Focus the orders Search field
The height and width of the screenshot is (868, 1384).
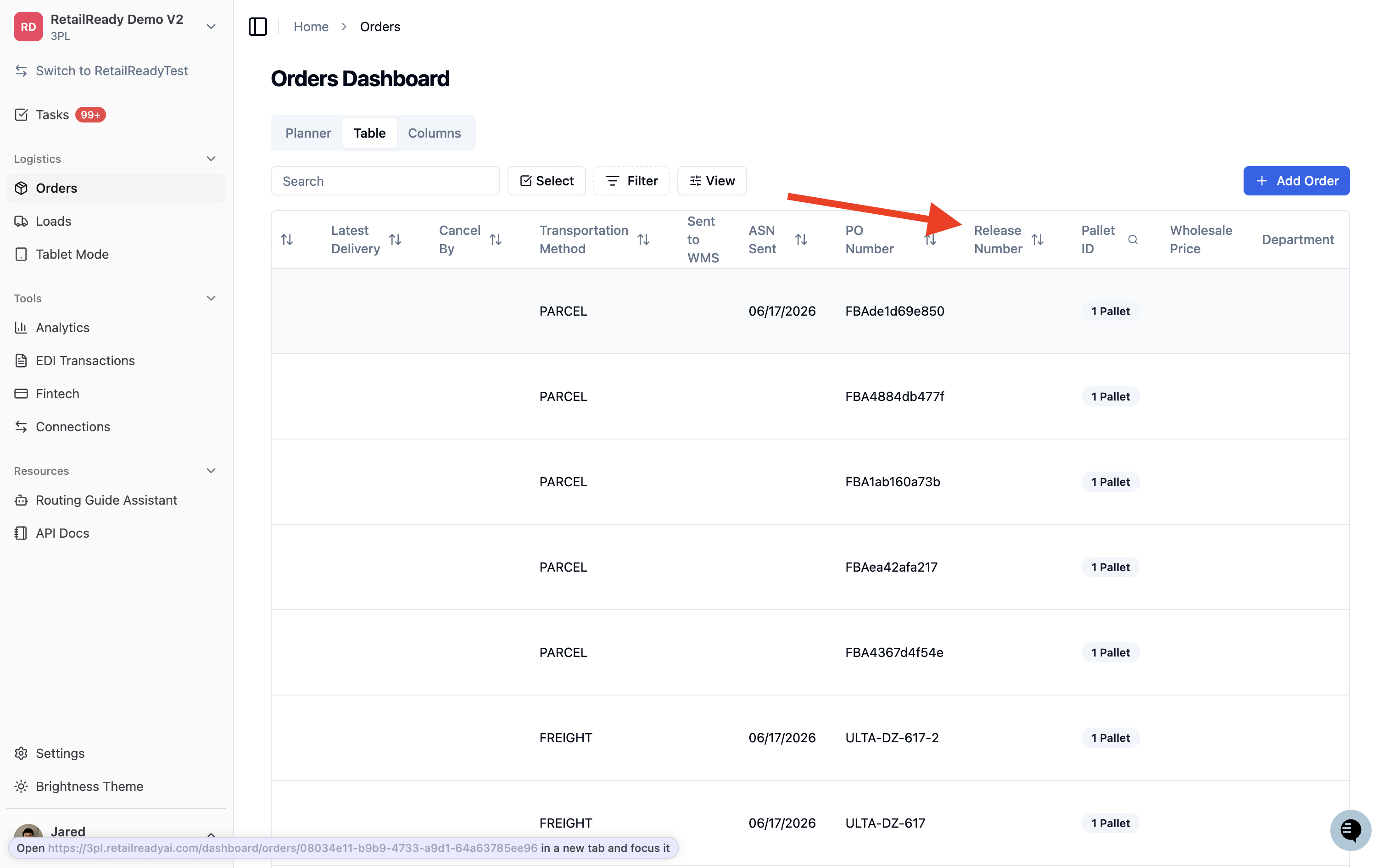click(x=385, y=181)
